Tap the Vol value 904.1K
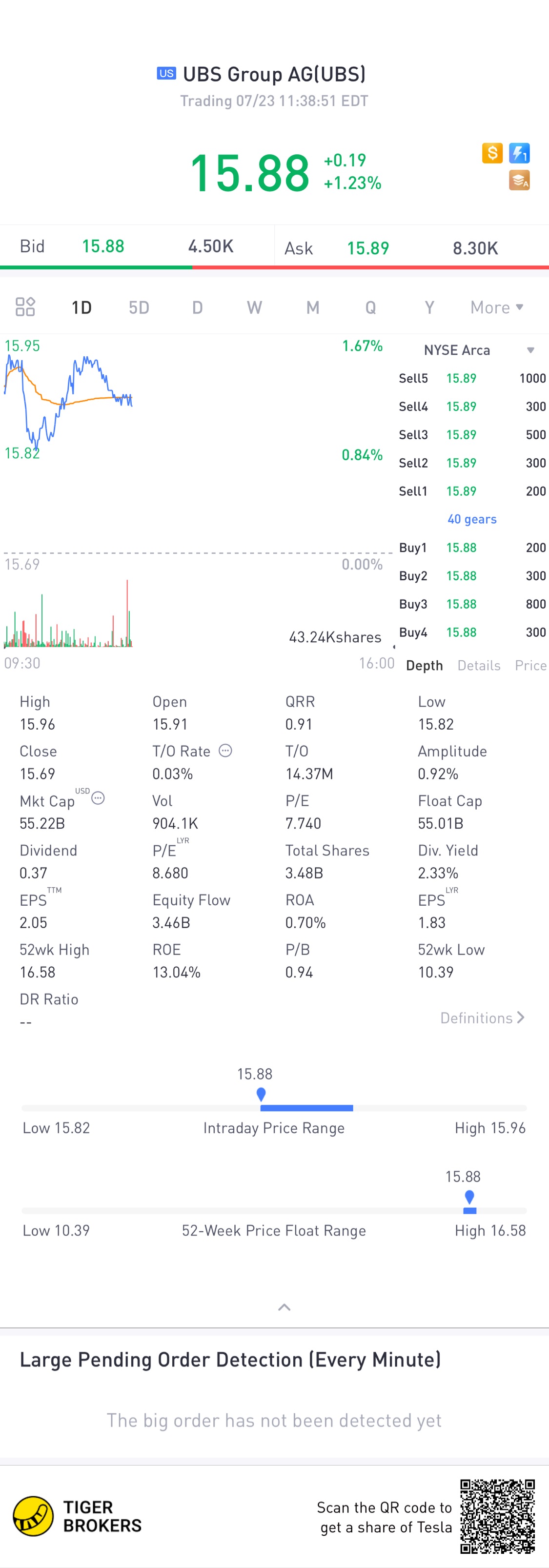This screenshot has width=549, height=1568. click(x=175, y=823)
